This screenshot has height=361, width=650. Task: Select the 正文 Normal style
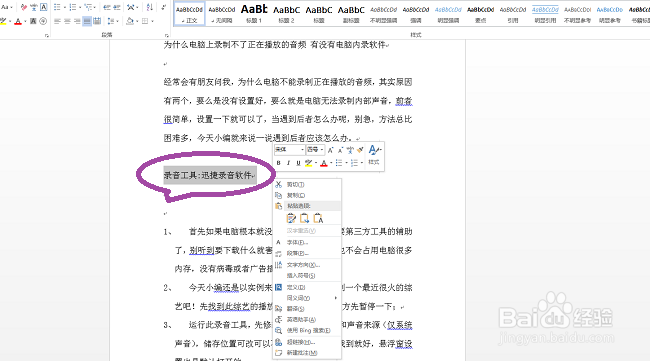tap(189, 14)
